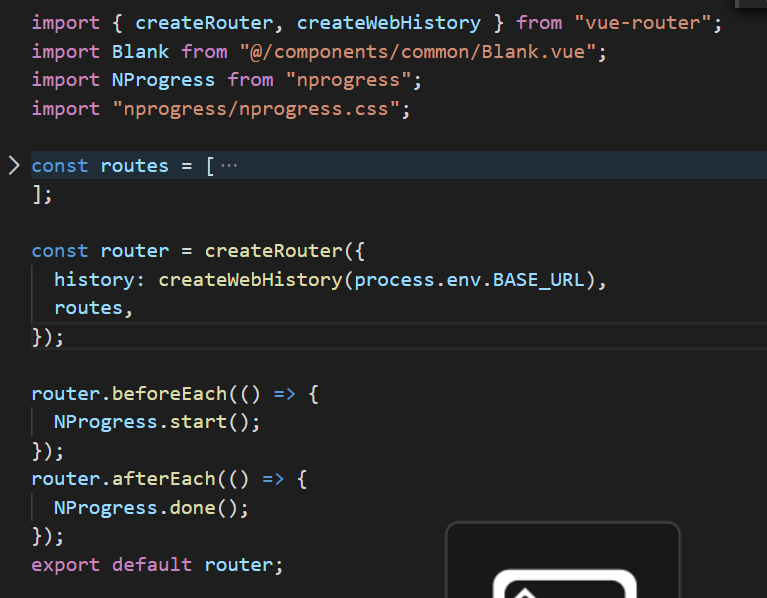Click the export keyword on last line
Screen dimensions: 767x598
[66, 565]
